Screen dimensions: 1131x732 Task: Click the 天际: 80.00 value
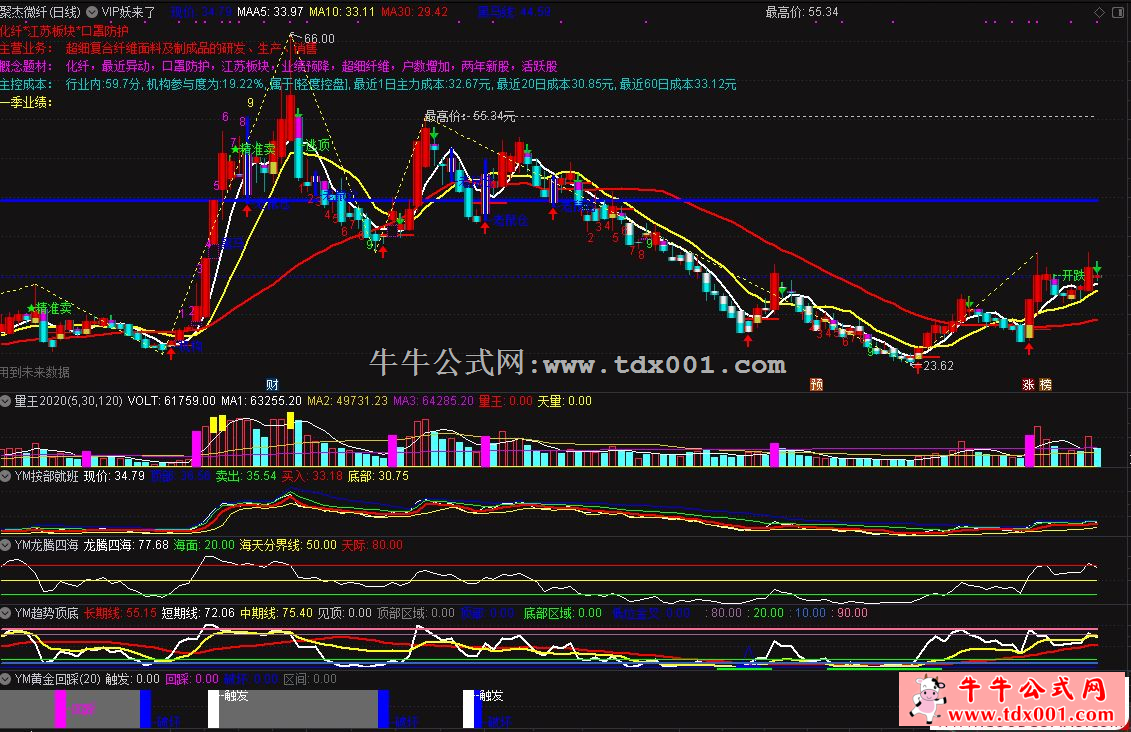click(x=372, y=545)
